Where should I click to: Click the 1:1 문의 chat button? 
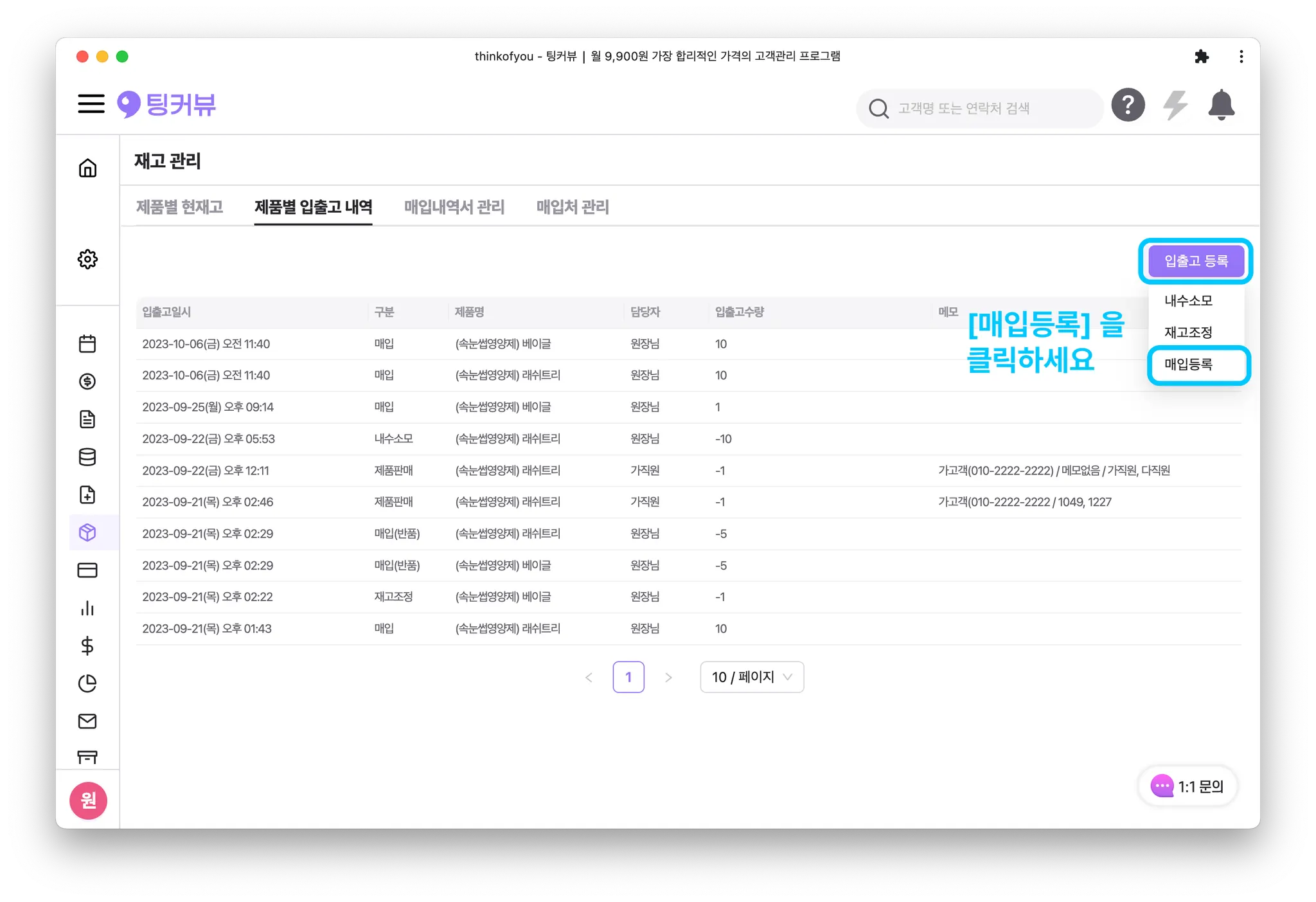point(1187,786)
